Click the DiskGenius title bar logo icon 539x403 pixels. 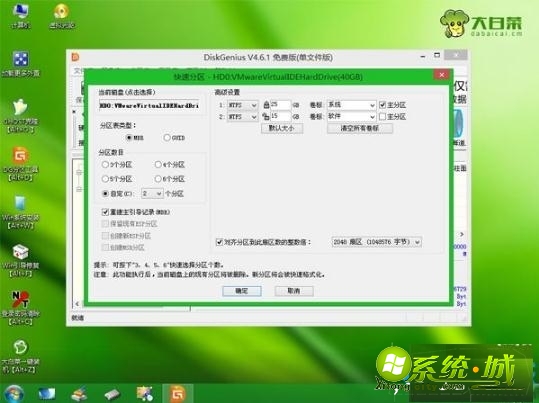point(75,57)
